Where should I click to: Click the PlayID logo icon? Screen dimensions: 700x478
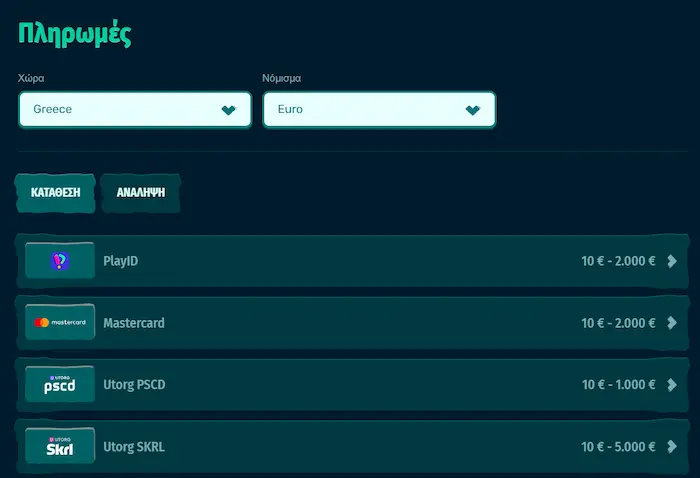60,261
